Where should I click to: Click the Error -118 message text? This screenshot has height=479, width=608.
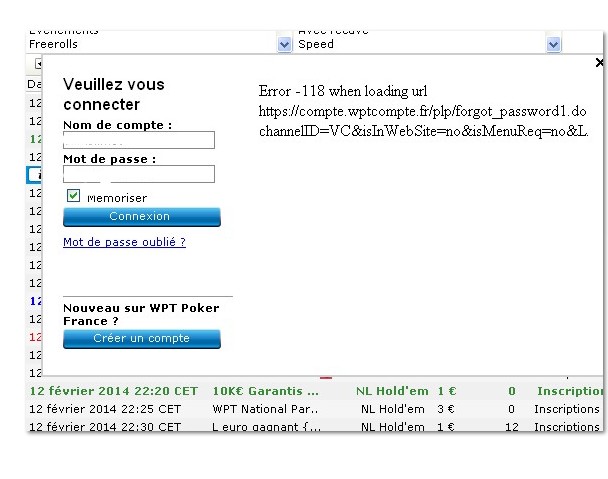[343, 91]
